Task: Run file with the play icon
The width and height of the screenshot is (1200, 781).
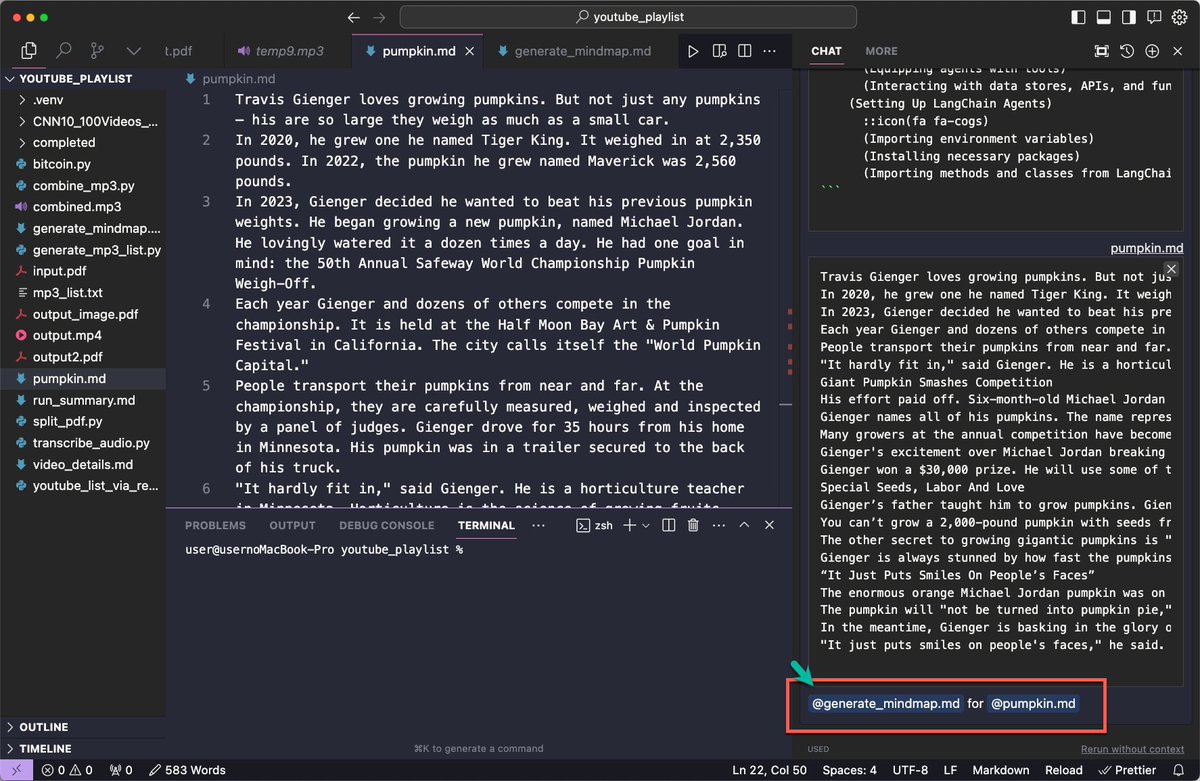Action: (693, 51)
